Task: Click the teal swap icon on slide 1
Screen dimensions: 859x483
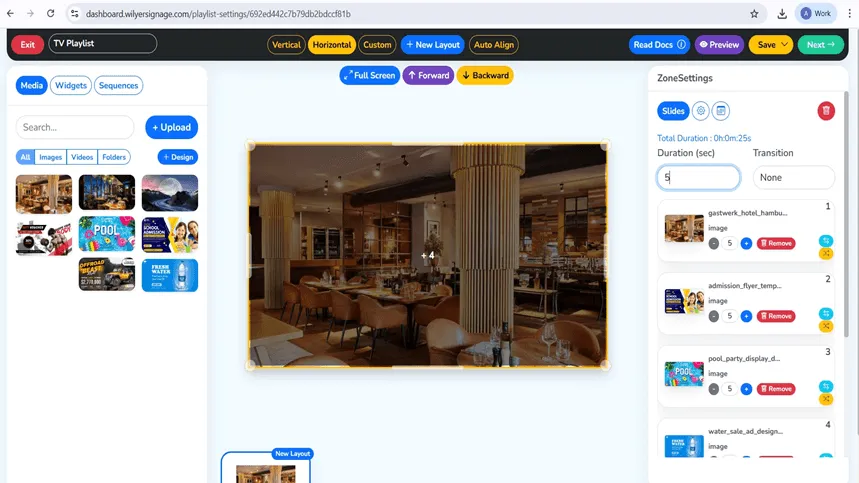Action: tap(826, 240)
